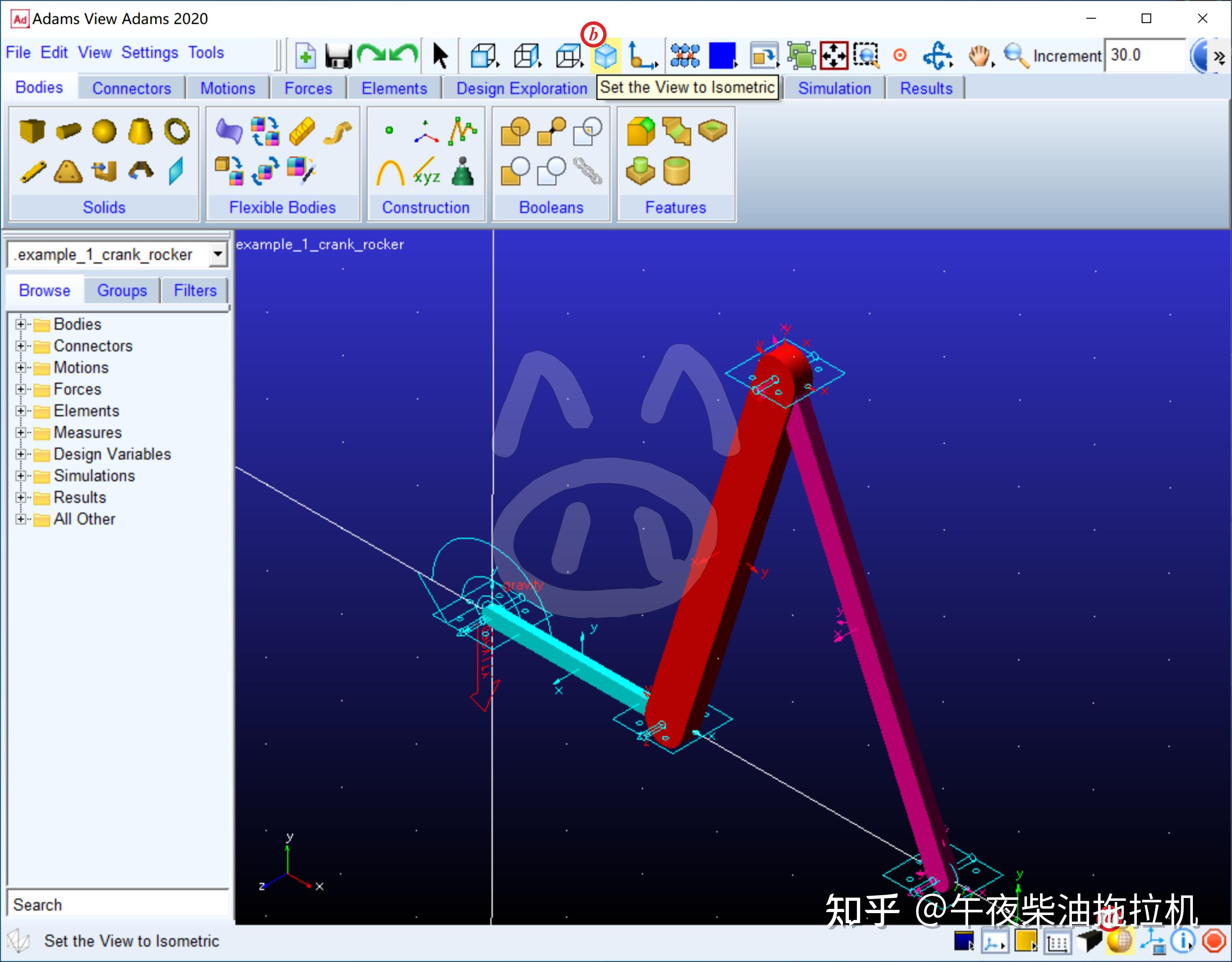Create a sphere solid
The width and height of the screenshot is (1232, 962).
point(104,131)
